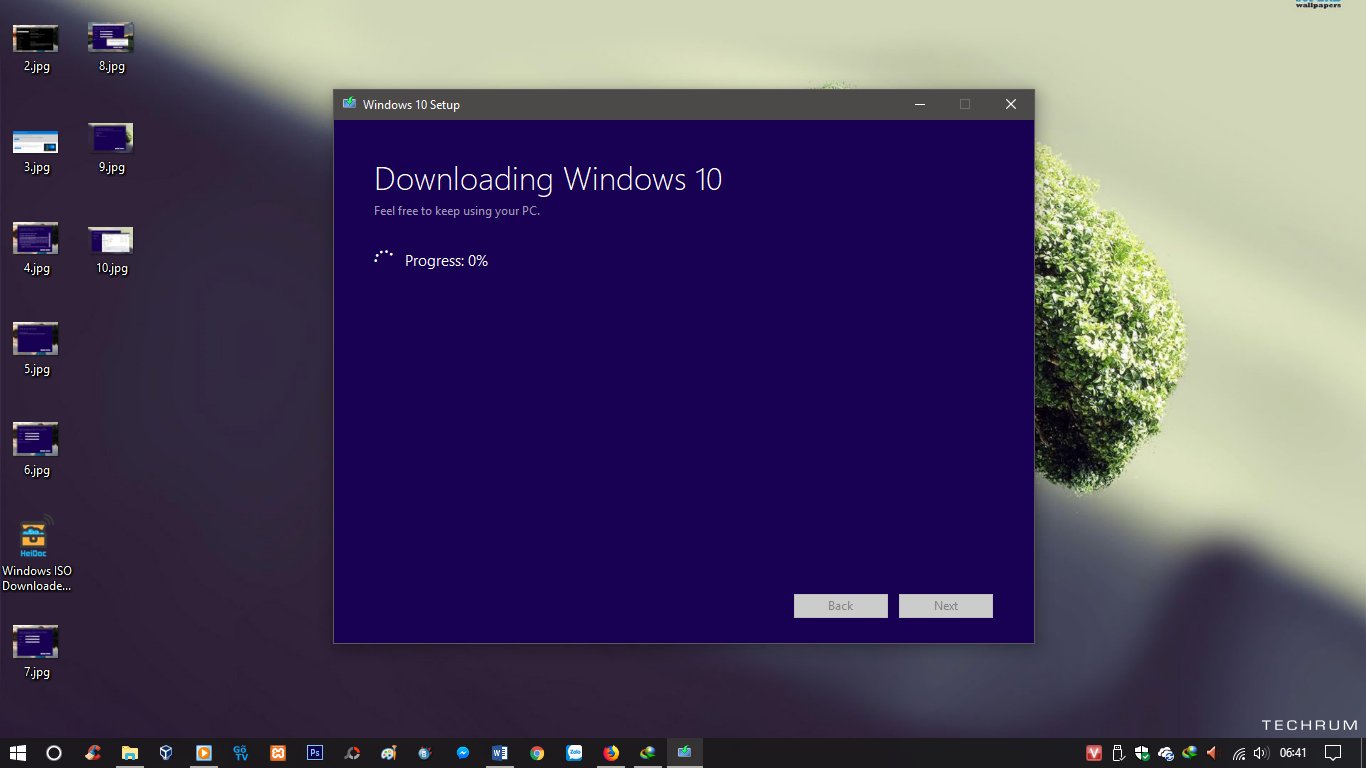Click the "Progress: 0%" status text
Image resolution: width=1366 pixels, height=768 pixels.
(446, 261)
